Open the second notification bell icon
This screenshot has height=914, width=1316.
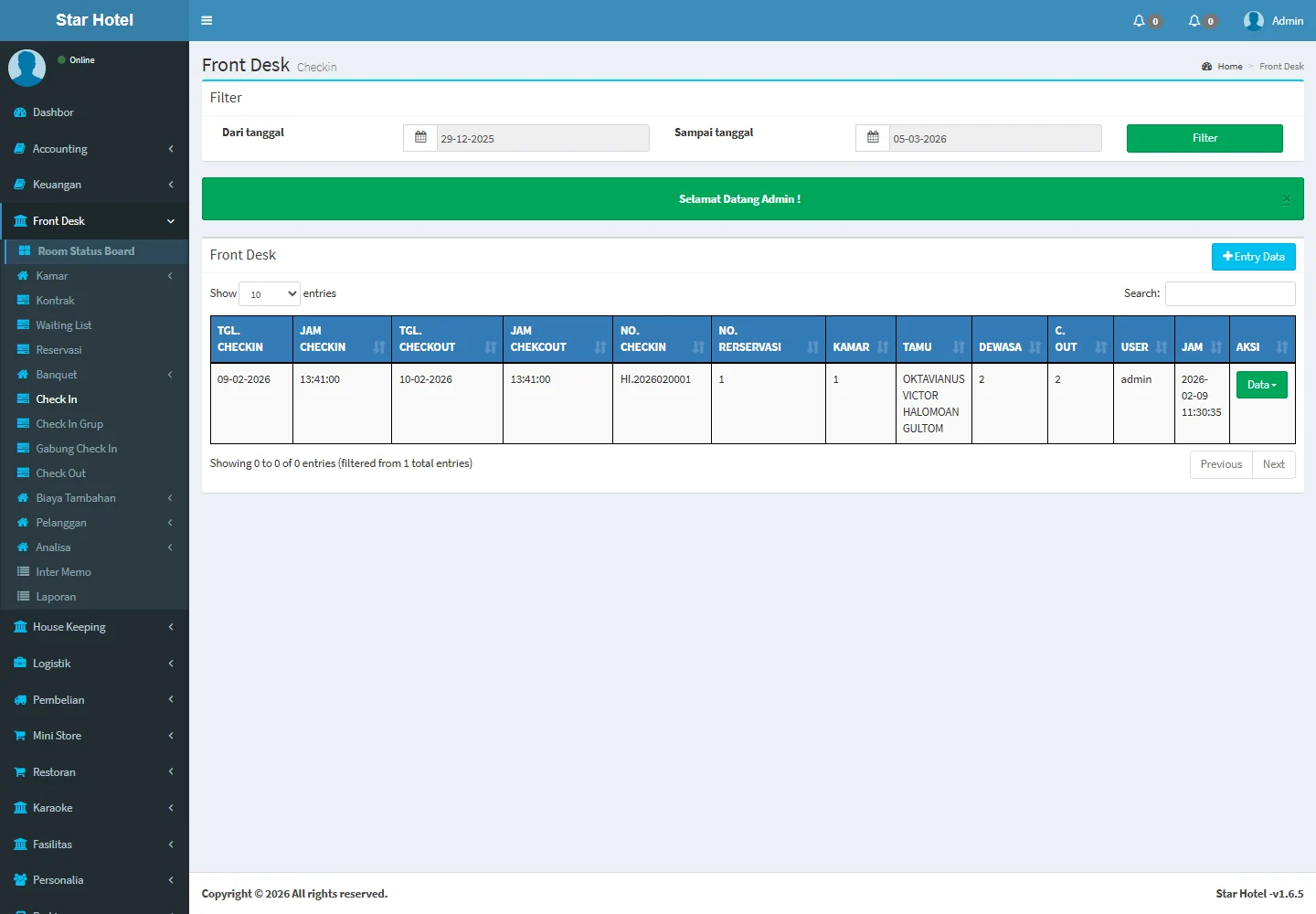[1194, 21]
